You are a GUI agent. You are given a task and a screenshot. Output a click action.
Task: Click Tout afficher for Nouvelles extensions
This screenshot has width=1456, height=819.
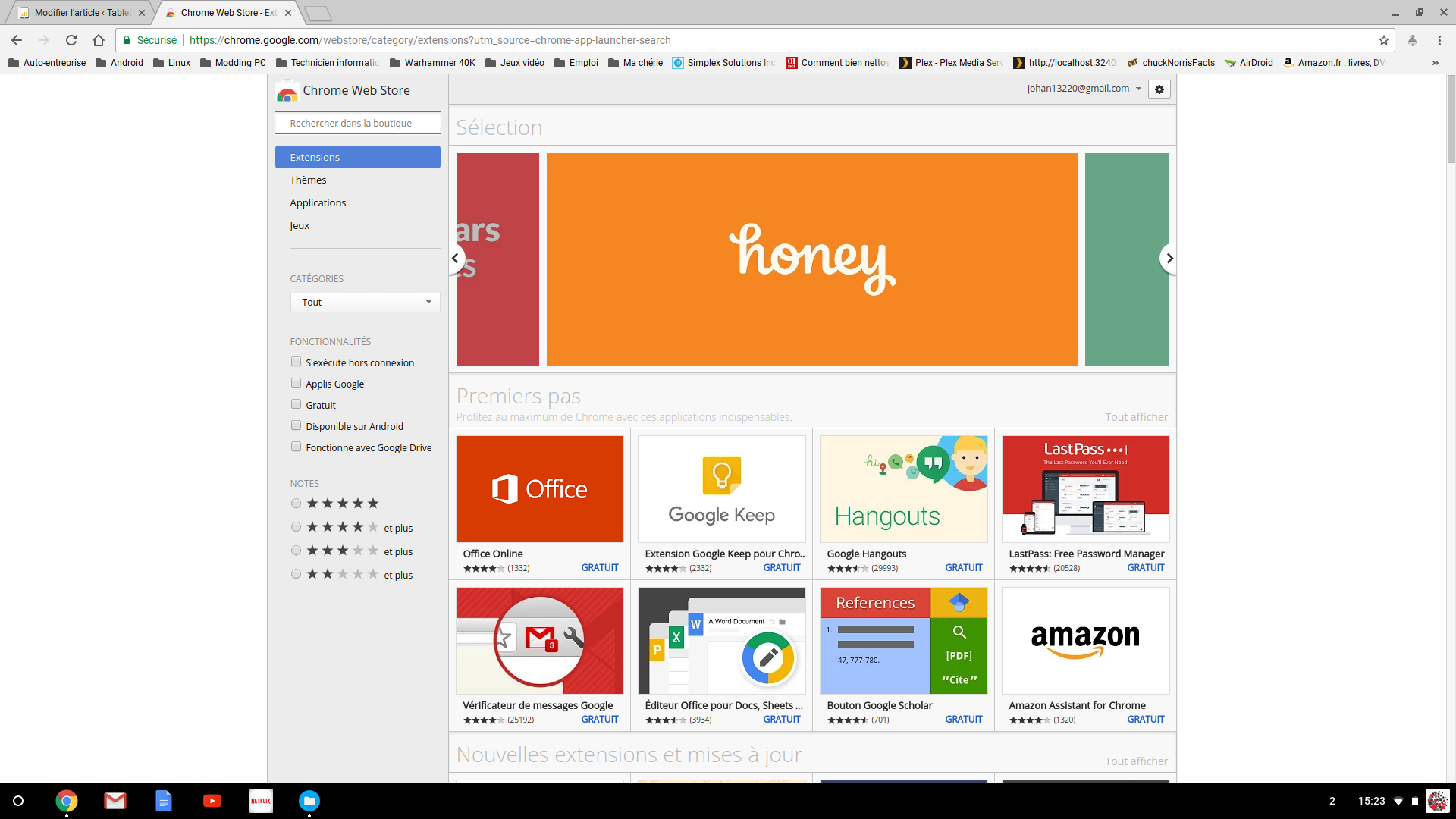click(x=1136, y=761)
